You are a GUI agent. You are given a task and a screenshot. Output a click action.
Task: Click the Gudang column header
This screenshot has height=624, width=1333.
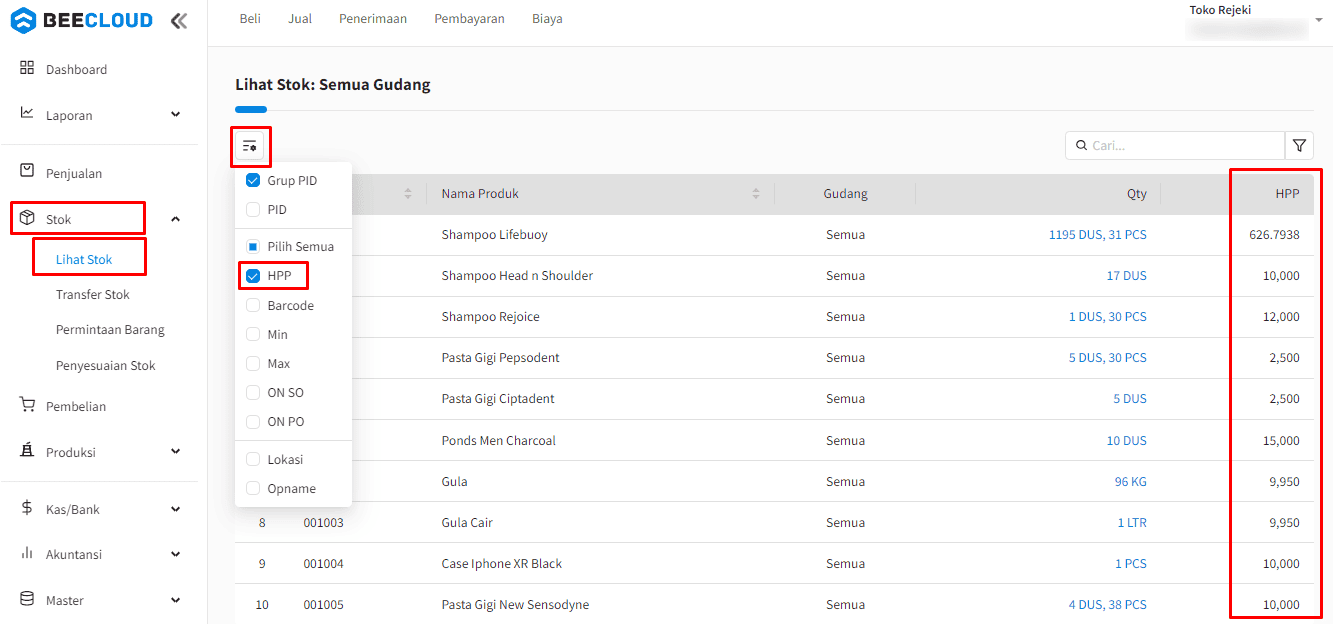click(845, 194)
